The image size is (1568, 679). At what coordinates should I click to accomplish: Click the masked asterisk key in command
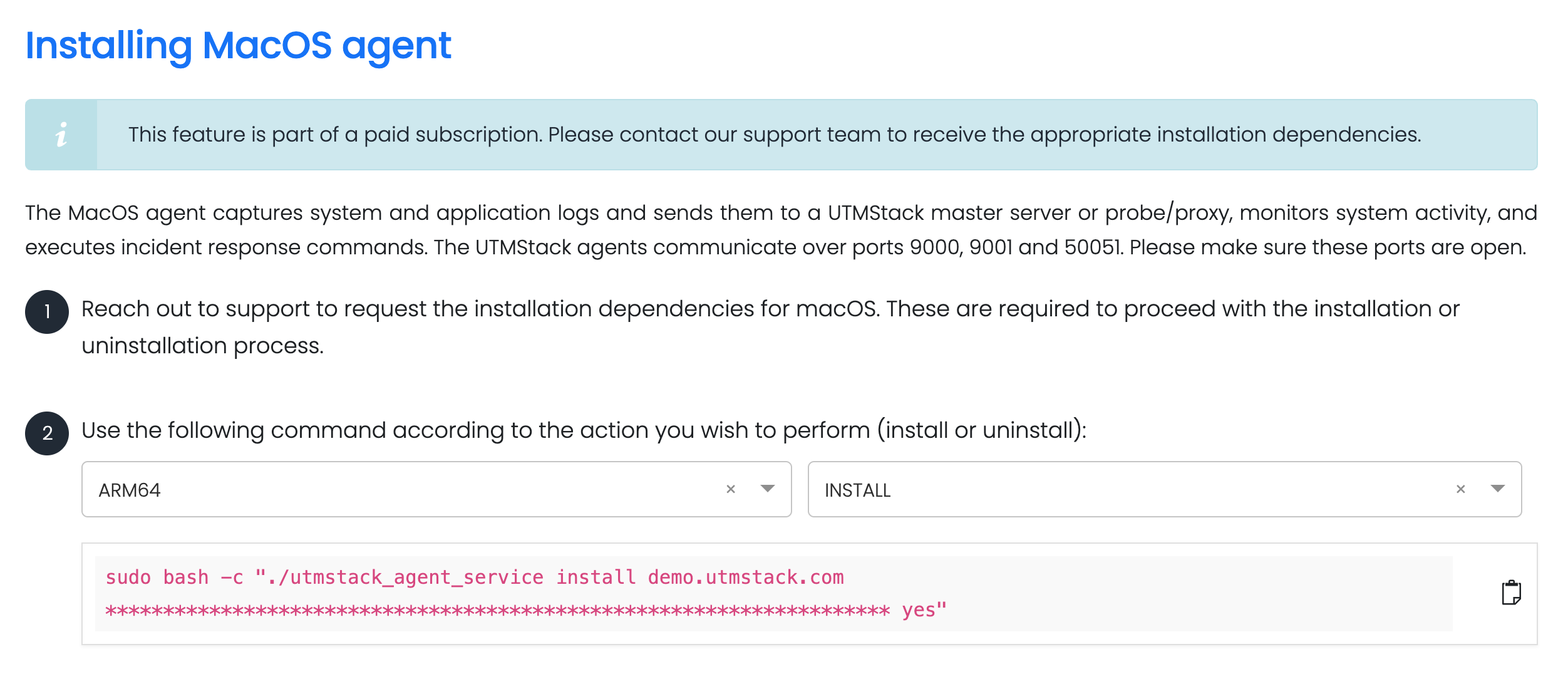pos(497,611)
